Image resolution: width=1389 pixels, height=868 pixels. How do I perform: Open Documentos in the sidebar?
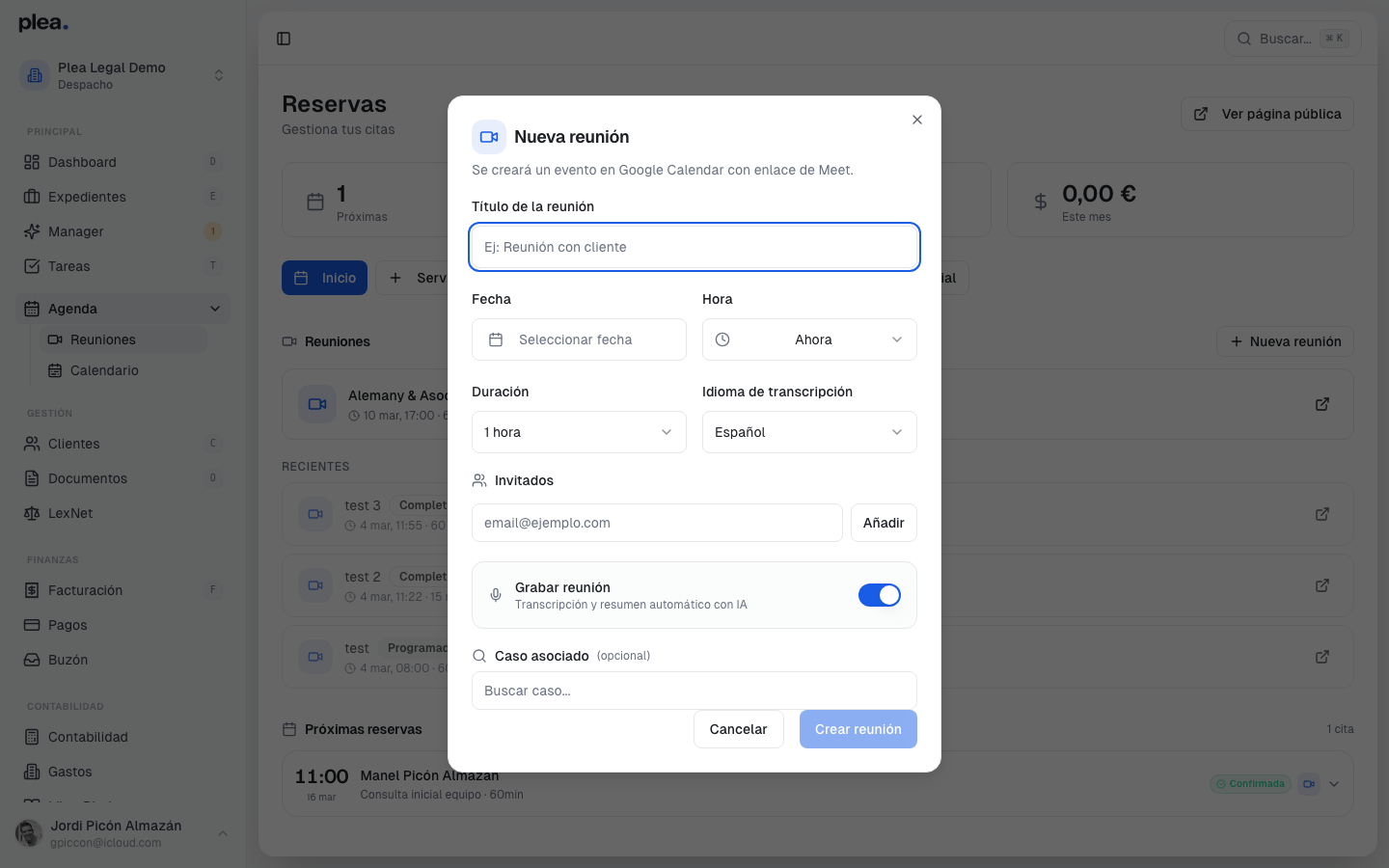(x=123, y=478)
